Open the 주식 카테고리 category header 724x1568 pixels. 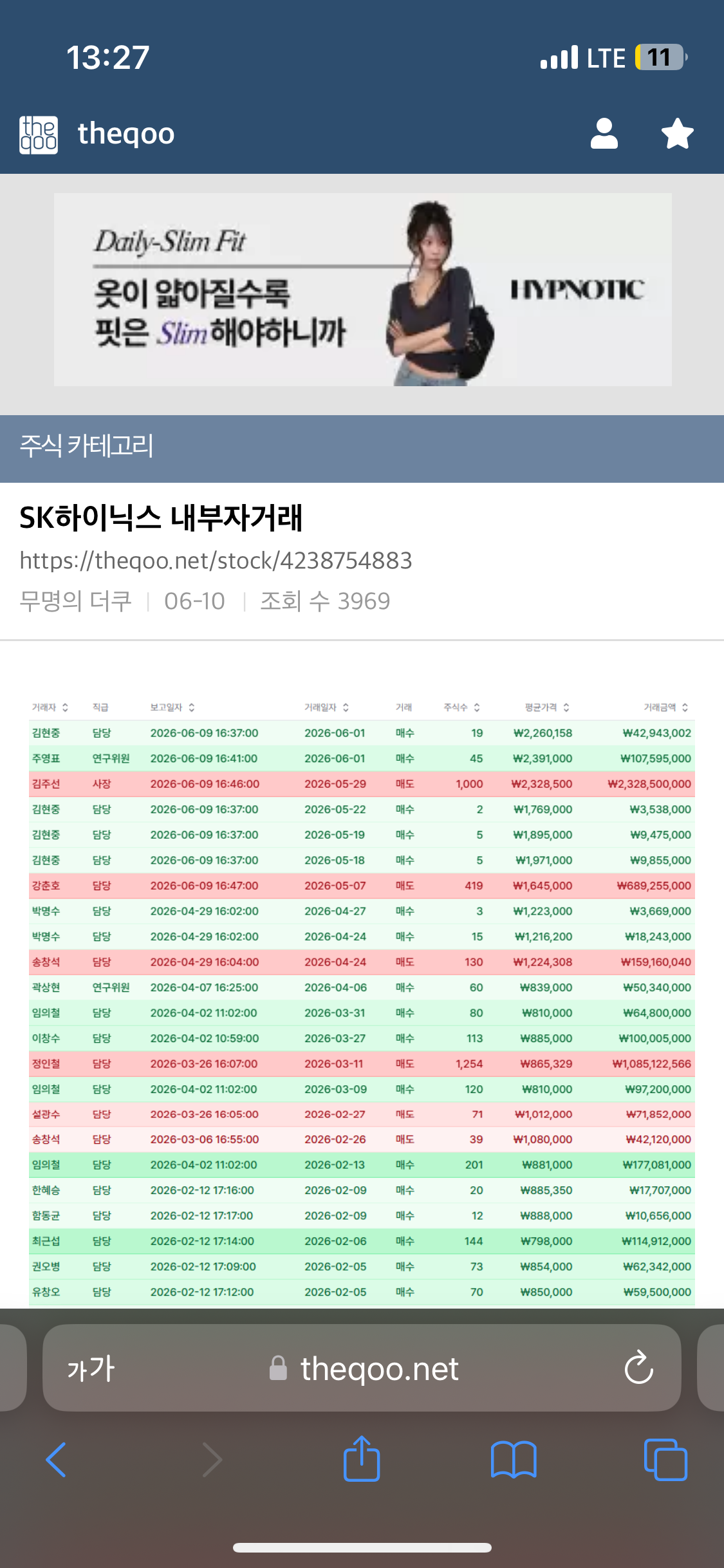click(362, 448)
